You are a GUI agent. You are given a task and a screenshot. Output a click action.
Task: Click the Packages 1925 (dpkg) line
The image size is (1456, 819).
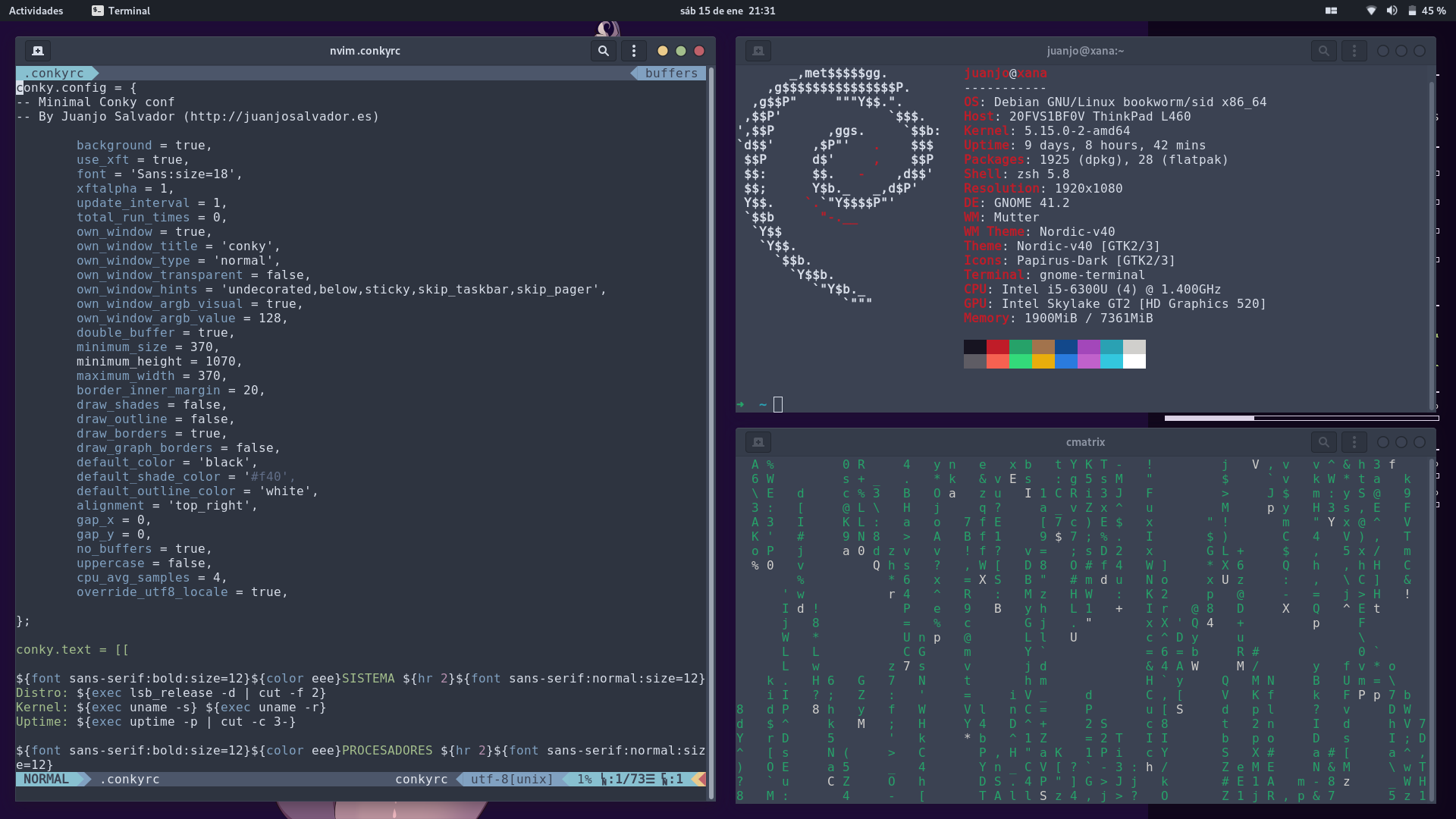[1096, 160]
